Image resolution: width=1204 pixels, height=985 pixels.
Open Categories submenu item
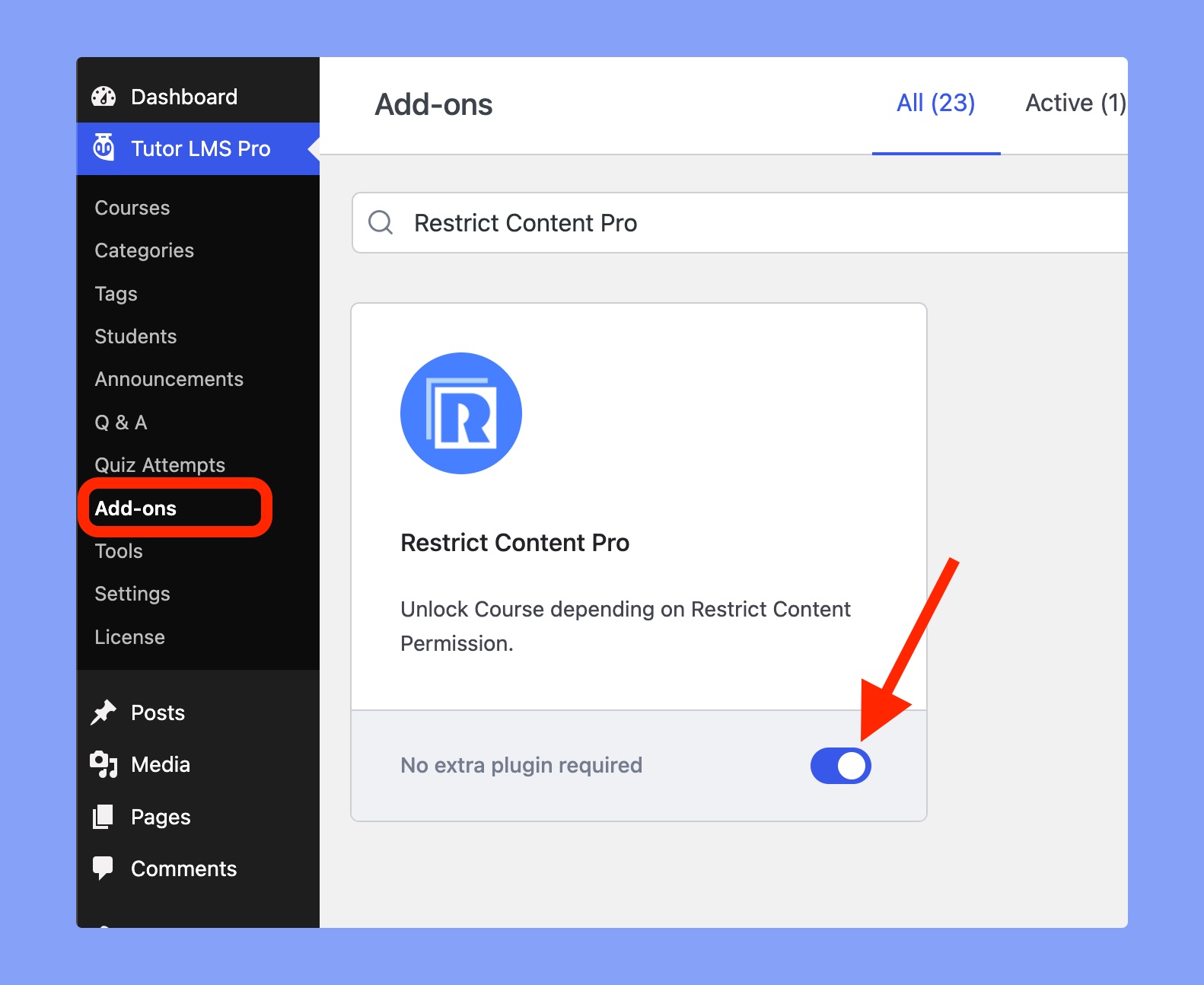click(145, 250)
